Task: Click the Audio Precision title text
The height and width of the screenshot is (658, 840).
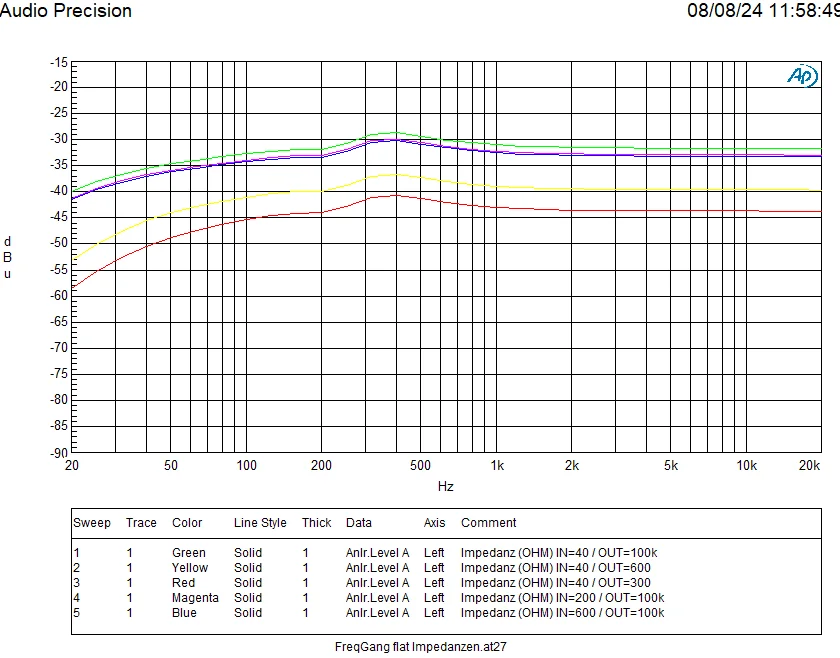Action: click(66, 11)
